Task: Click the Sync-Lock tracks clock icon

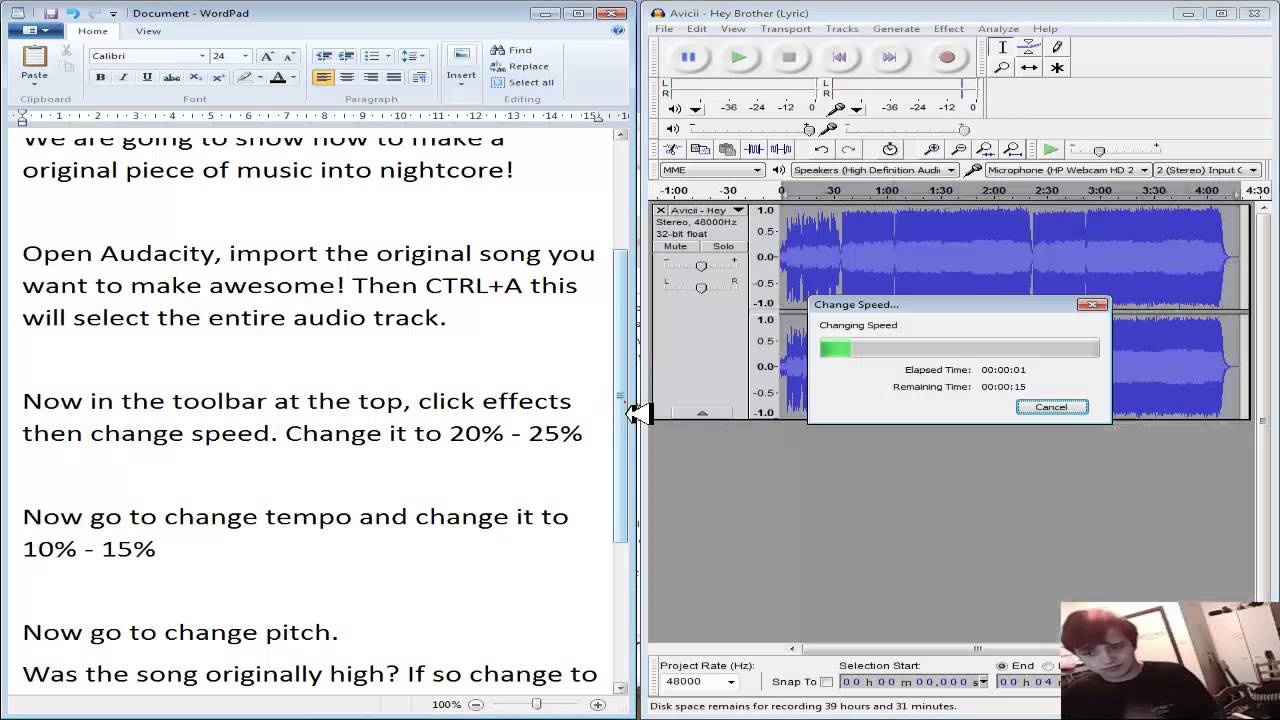Action: [890, 149]
